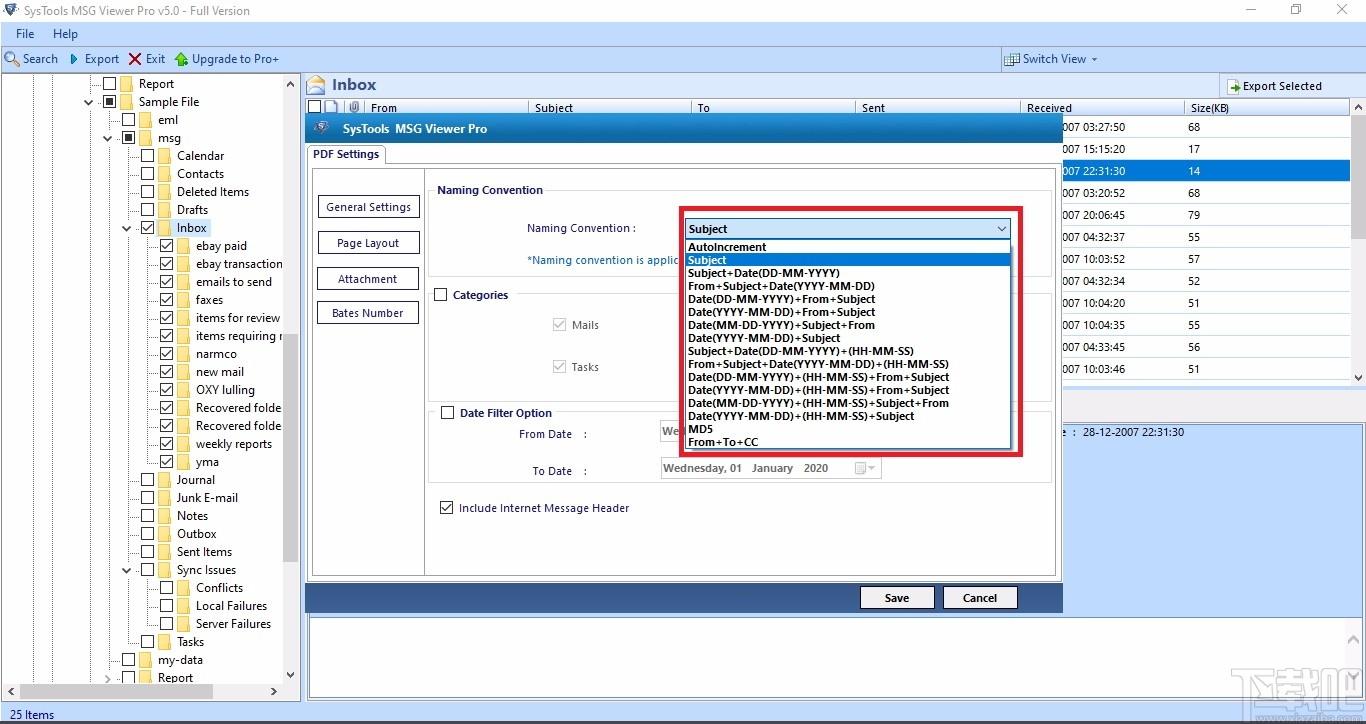
Task: Select the PDF Settings tab
Action: (346, 154)
